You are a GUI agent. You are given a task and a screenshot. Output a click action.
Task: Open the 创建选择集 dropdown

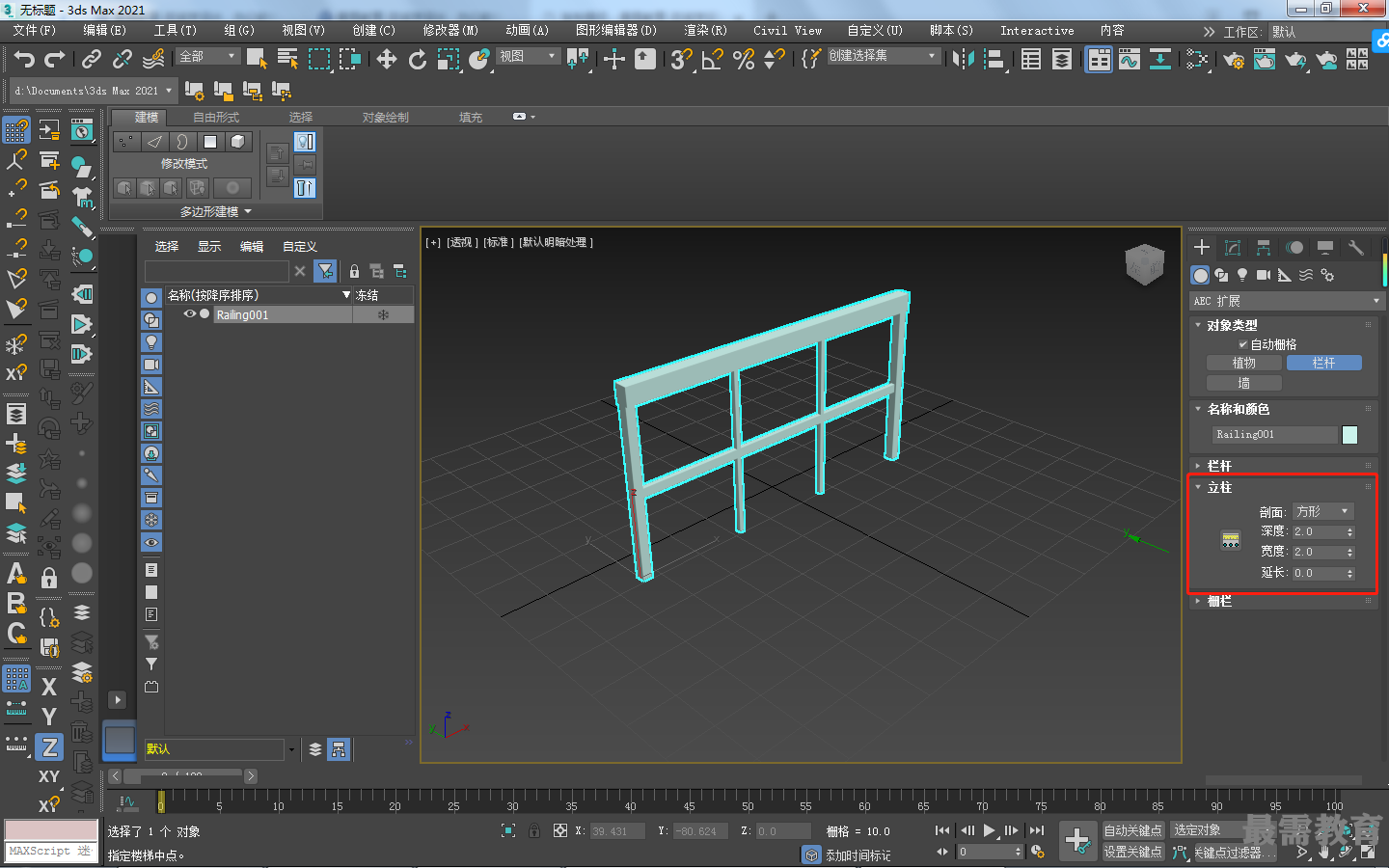point(883,56)
